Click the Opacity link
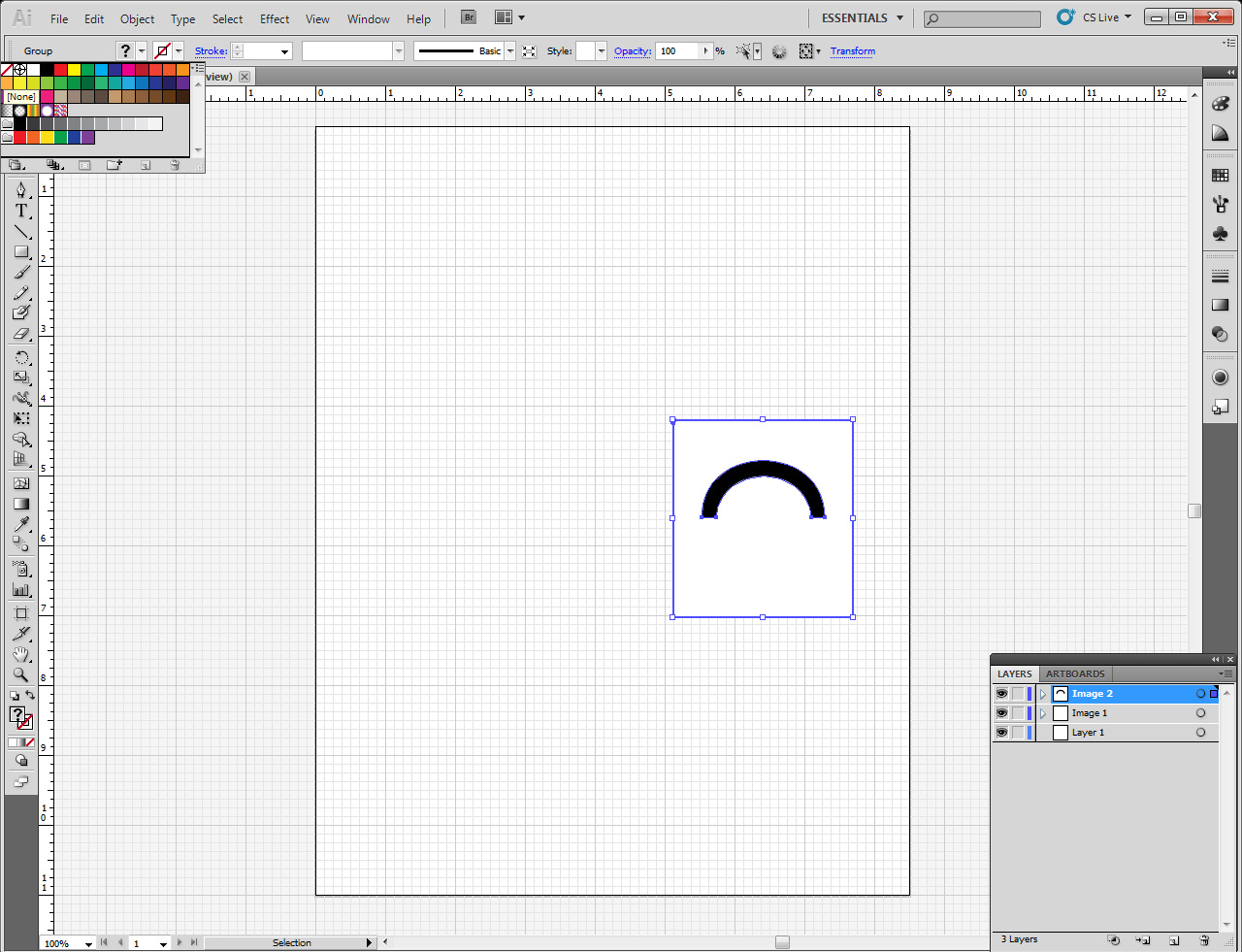This screenshot has width=1242, height=952. [633, 51]
